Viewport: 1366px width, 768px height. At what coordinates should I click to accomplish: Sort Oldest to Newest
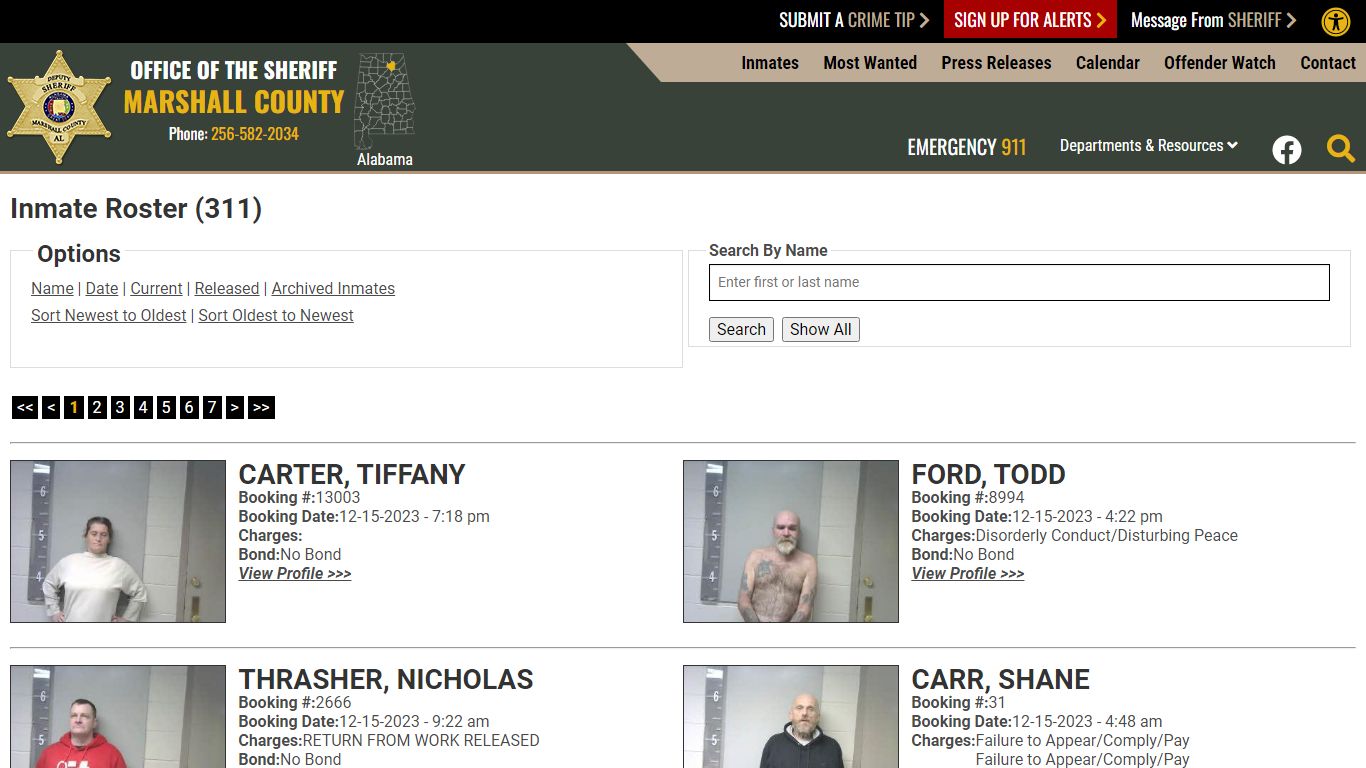(x=276, y=315)
